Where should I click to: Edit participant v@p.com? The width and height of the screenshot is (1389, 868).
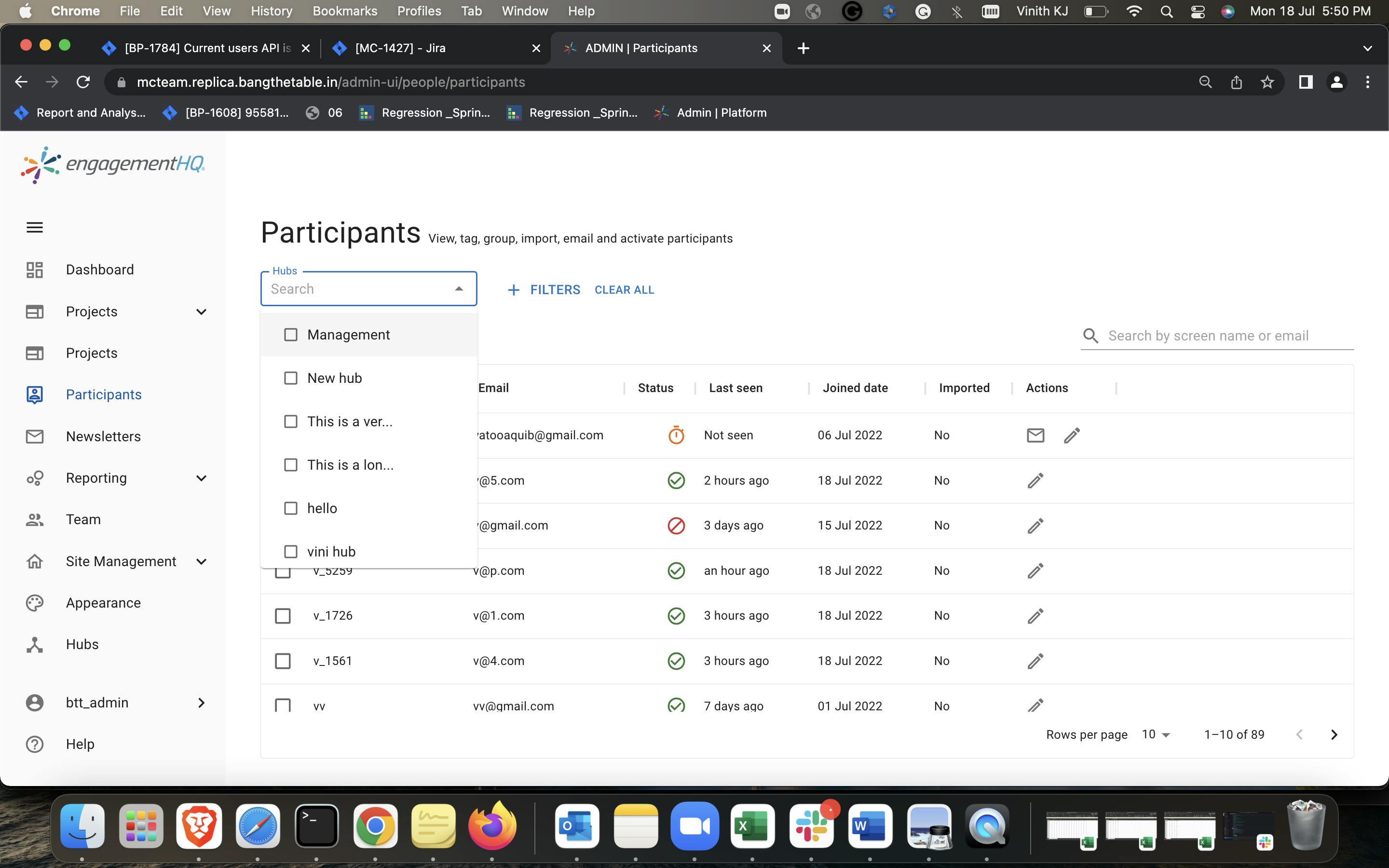coord(1035,570)
